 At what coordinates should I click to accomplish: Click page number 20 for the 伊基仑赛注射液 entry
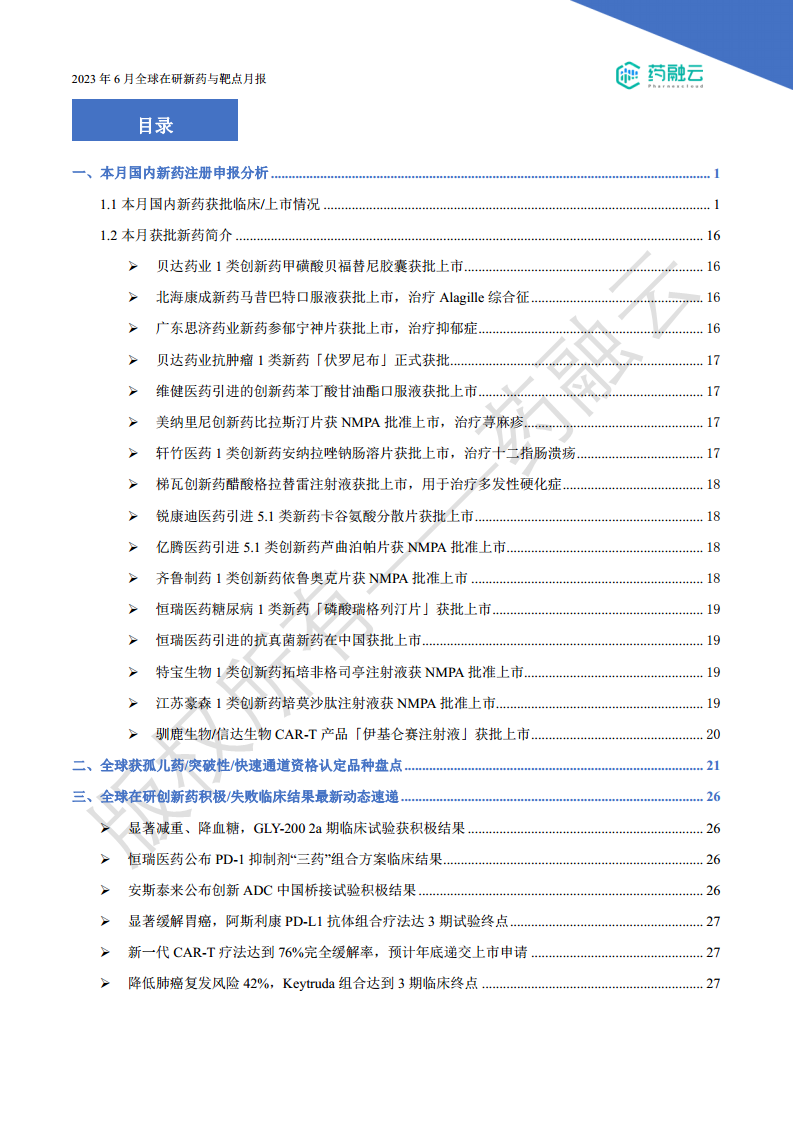[x=713, y=734]
